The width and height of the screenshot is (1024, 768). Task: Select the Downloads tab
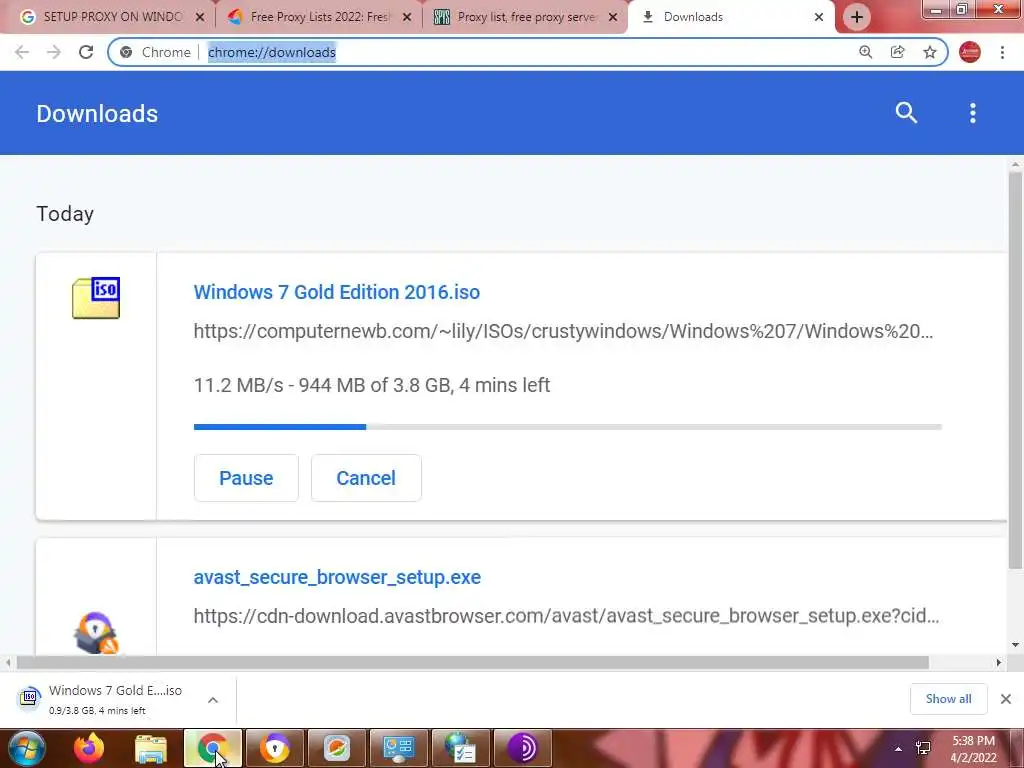click(730, 17)
